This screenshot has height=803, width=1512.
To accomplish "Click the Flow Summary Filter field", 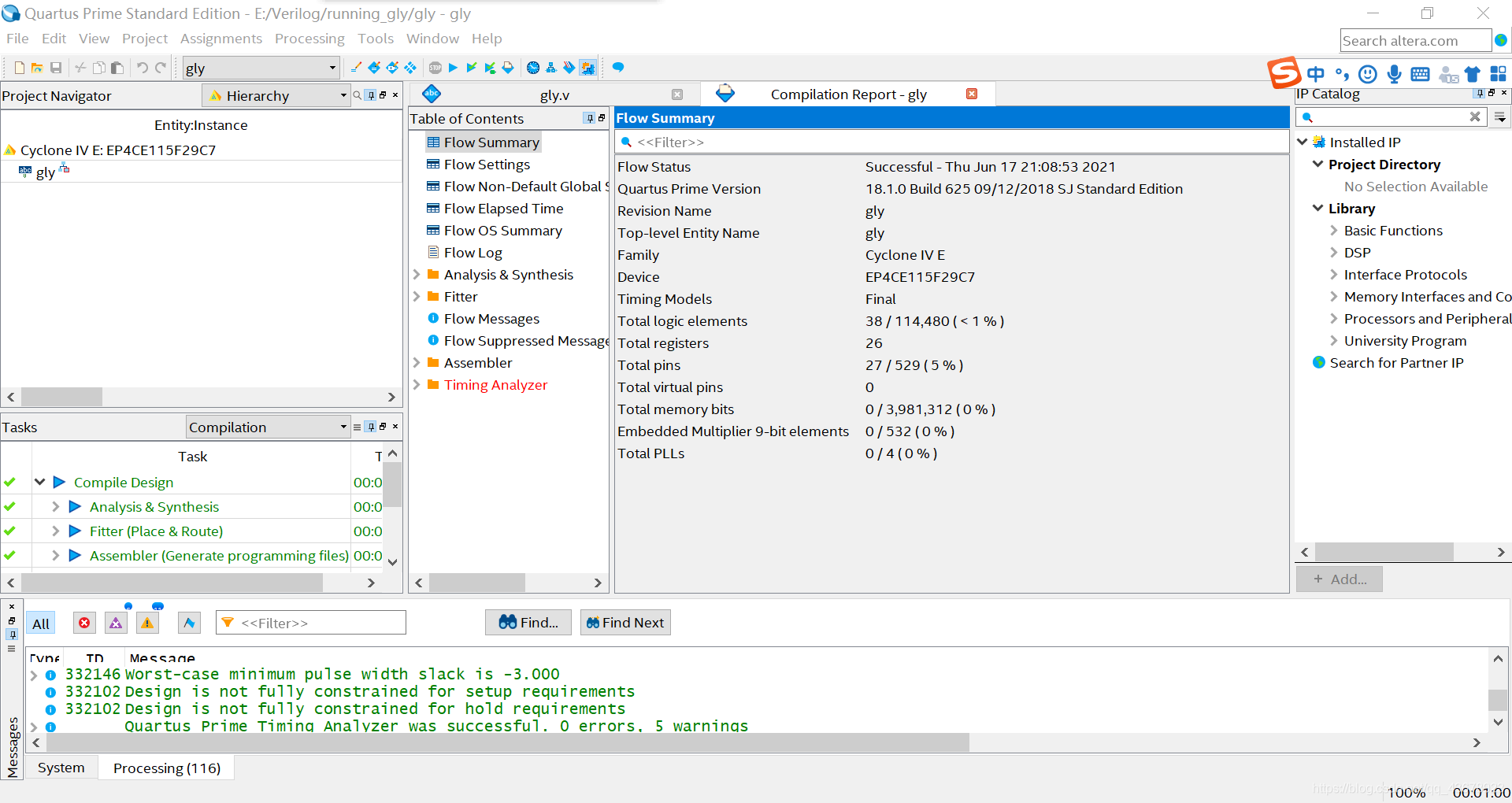I will coord(951,142).
